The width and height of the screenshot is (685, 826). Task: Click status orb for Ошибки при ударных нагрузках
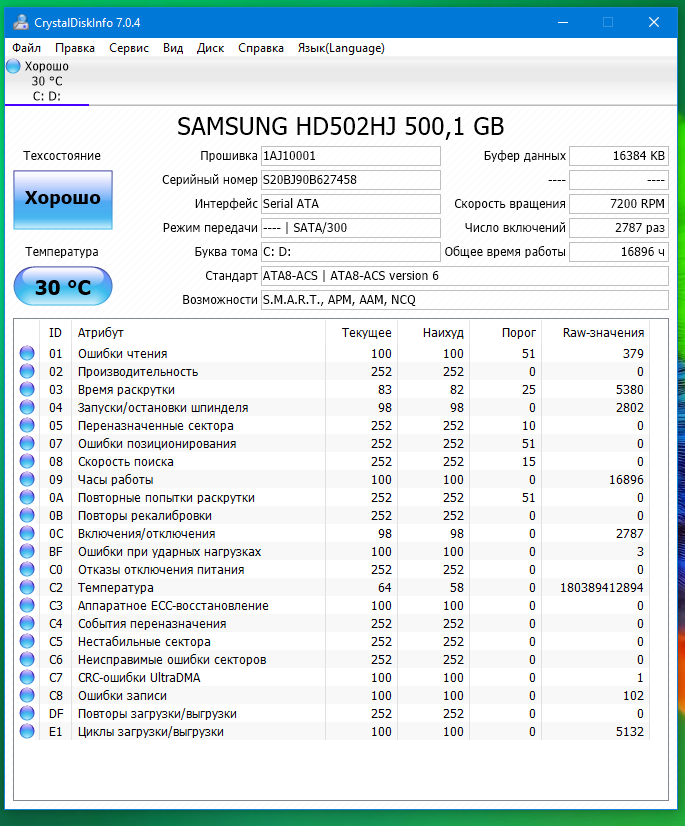[27, 552]
